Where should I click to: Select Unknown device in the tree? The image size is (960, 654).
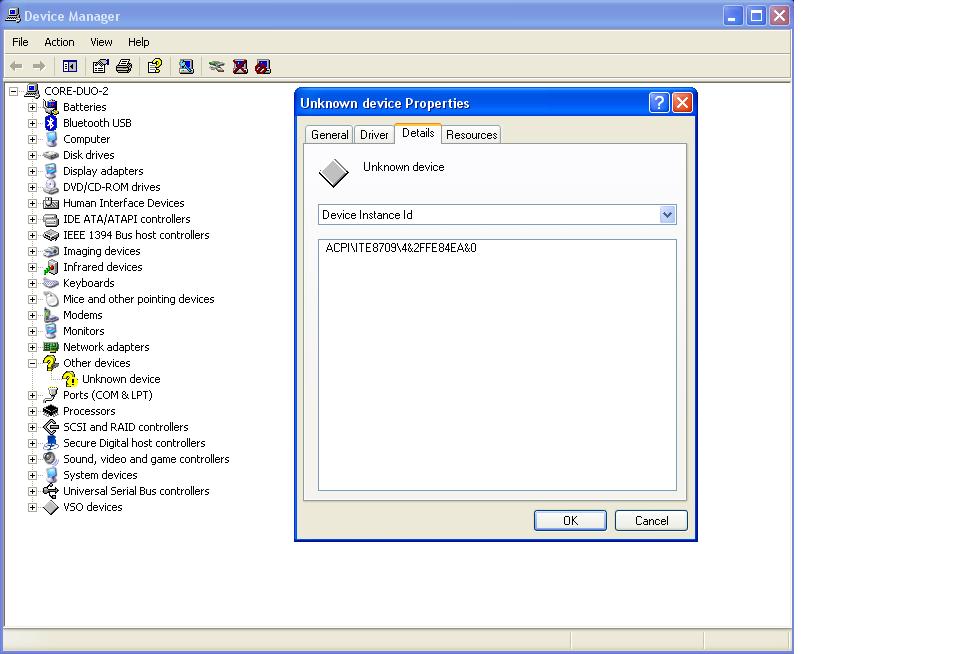[x=121, y=379]
